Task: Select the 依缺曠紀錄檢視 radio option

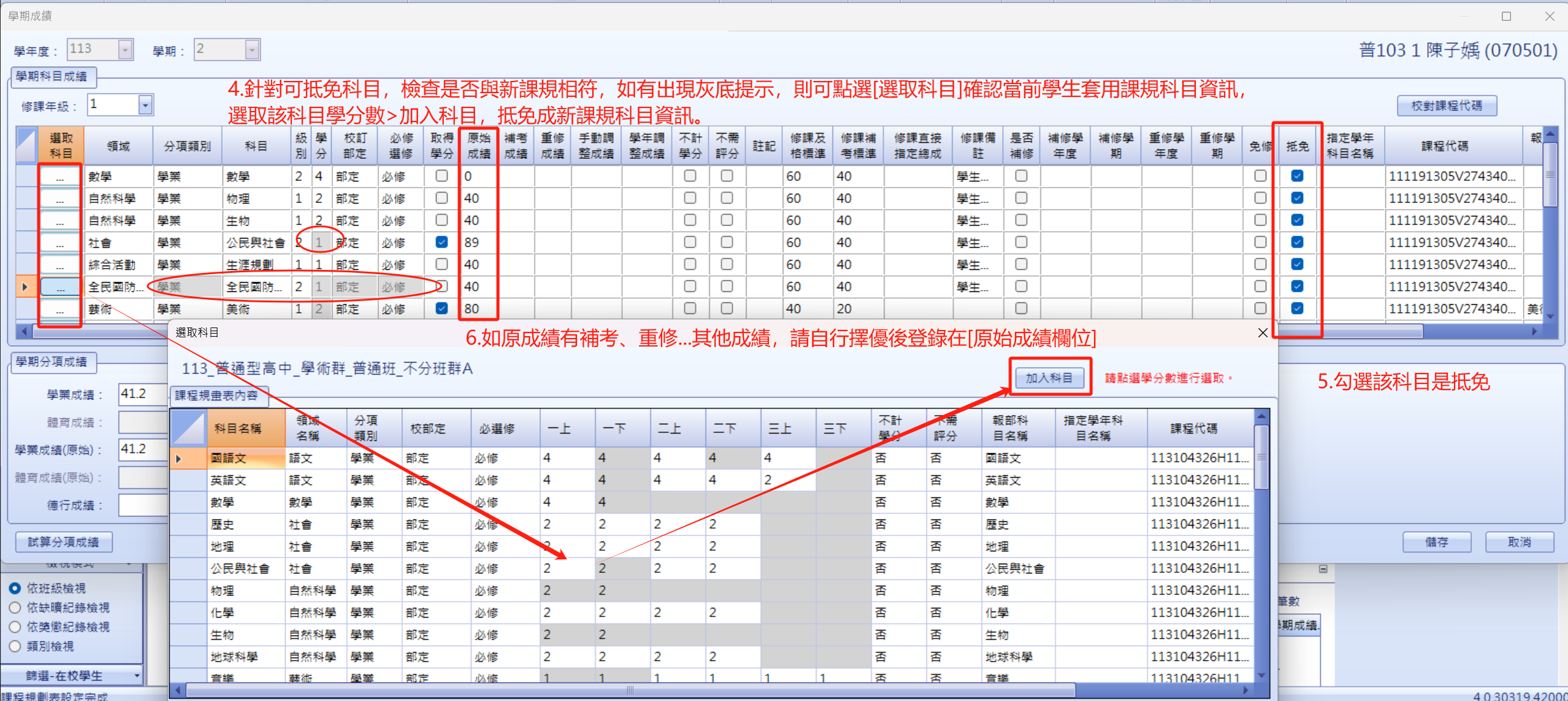Action: pyautogui.click(x=15, y=608)
